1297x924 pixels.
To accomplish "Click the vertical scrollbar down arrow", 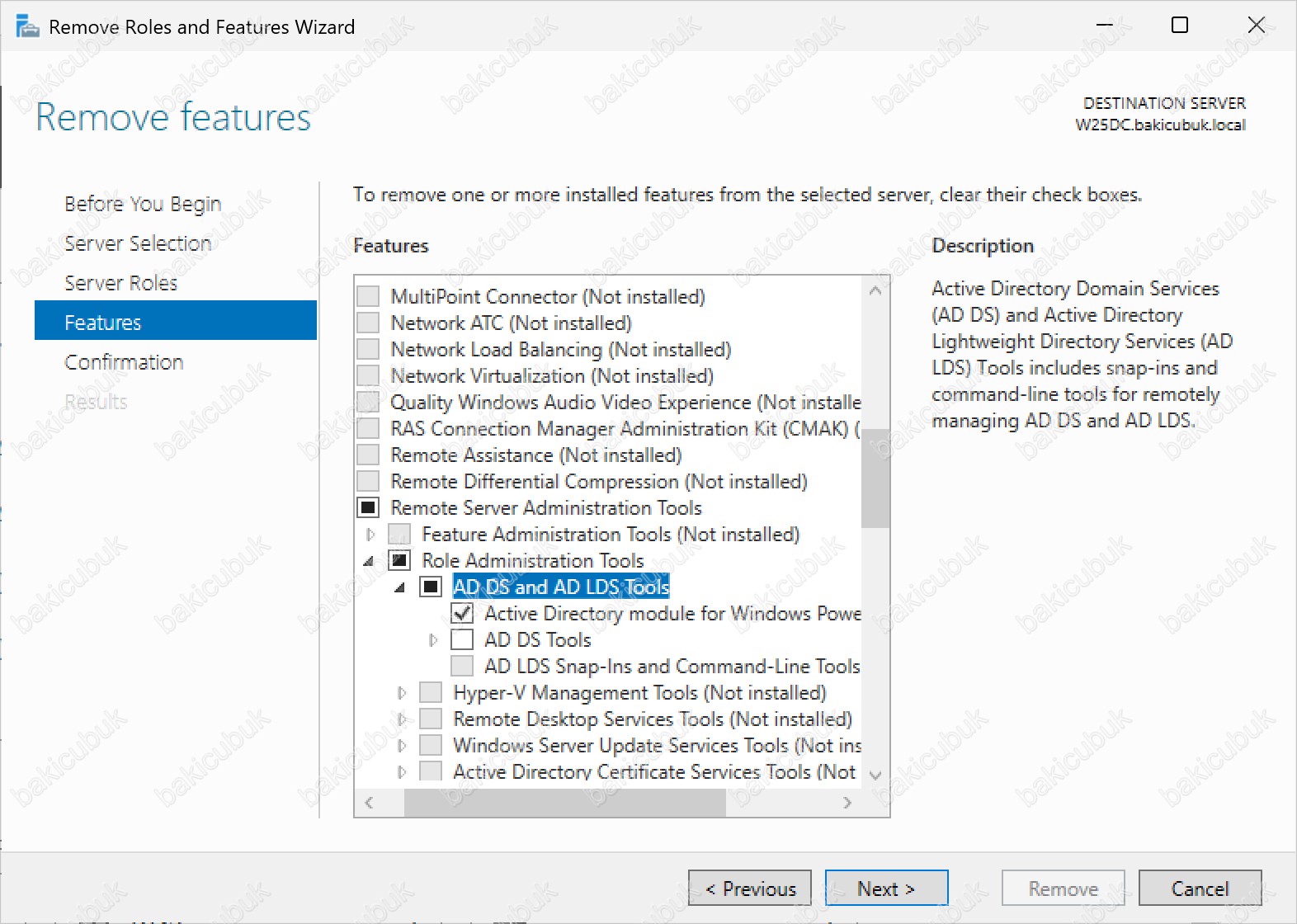I will coord(875,775).
